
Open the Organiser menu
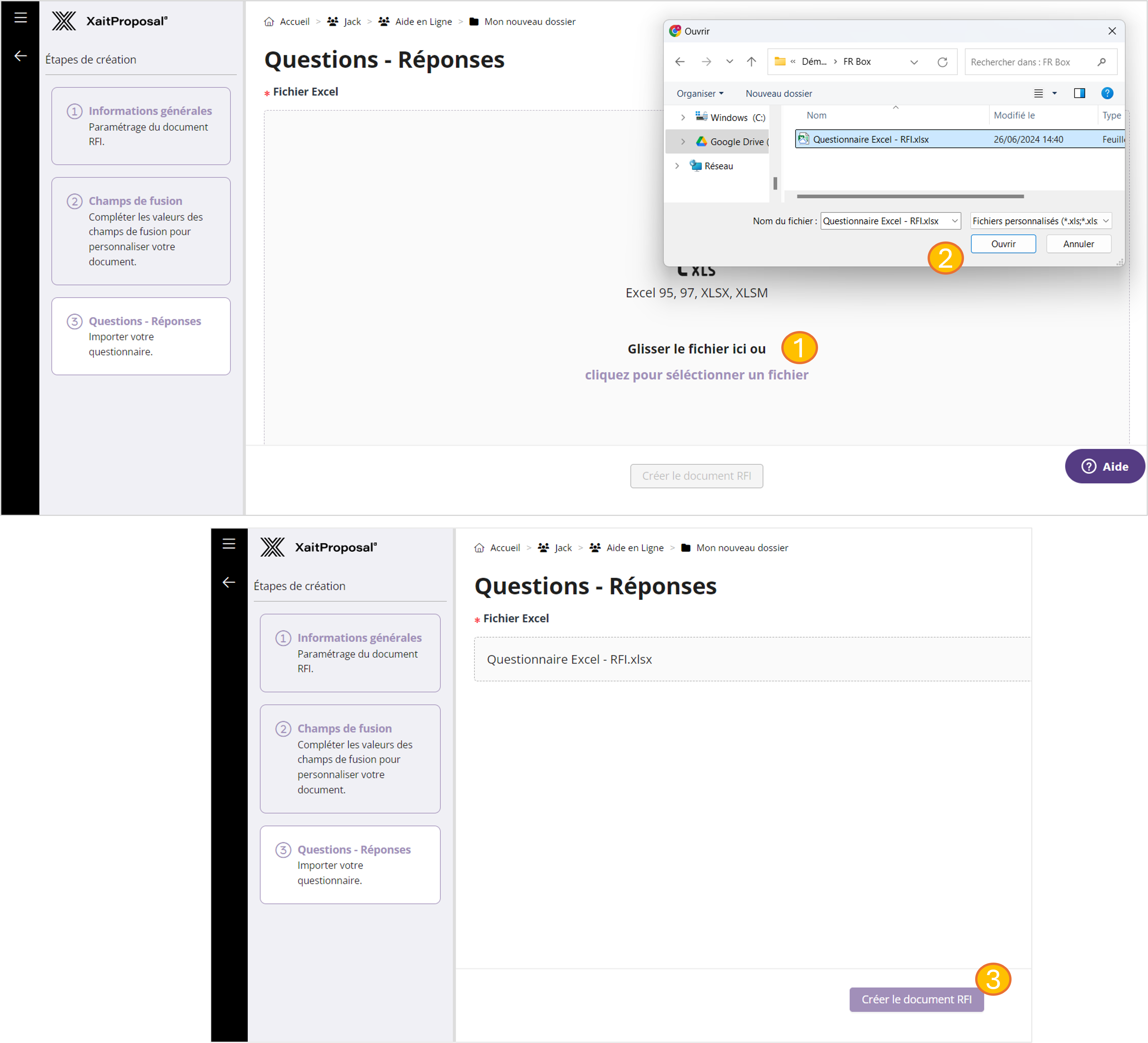[699, 94]
